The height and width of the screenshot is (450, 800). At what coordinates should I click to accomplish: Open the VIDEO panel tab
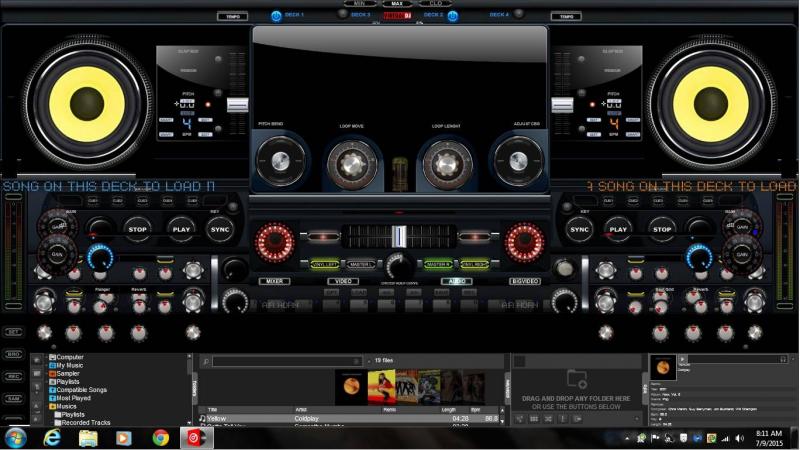tap(342, 281)
